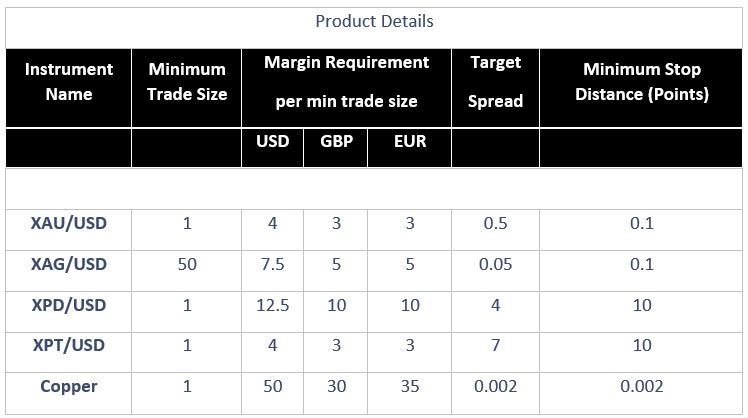748x418 pixels.
Task: Click the EUR sub-column header
Action: [410, 141]
